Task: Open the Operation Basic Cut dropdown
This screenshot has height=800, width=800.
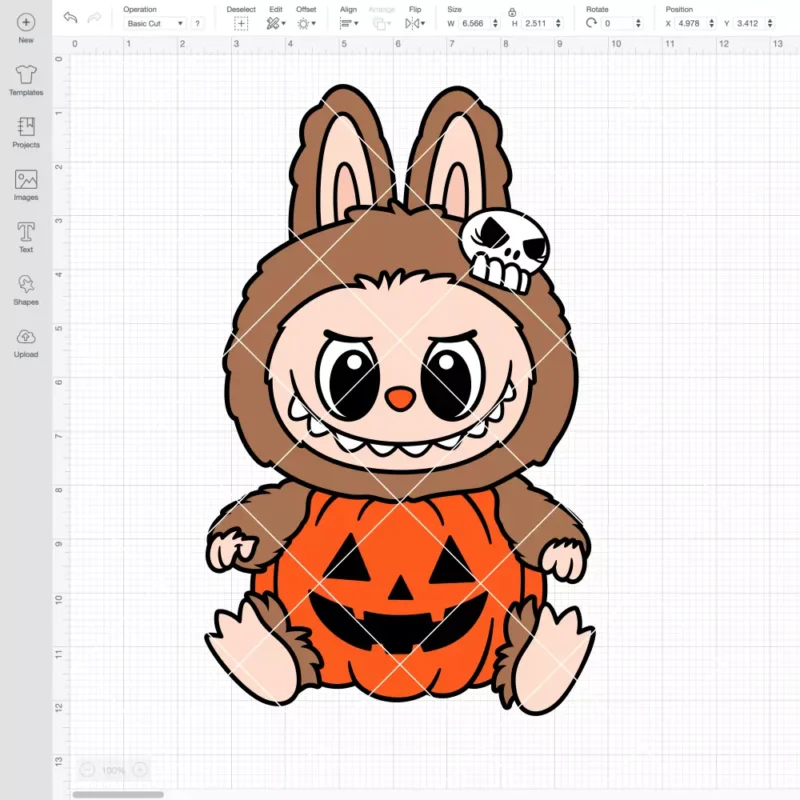Action: pos(155,23)
